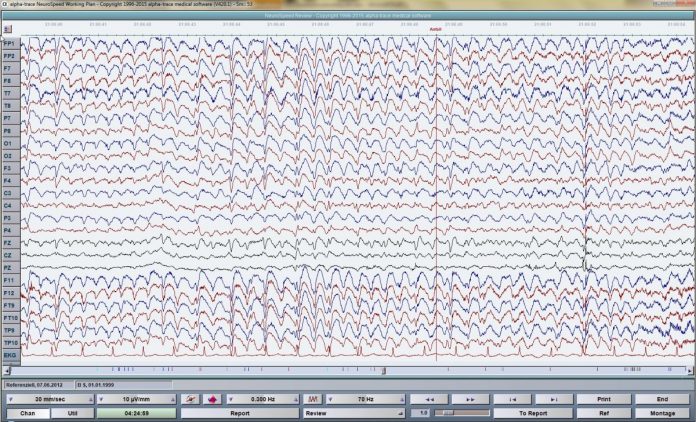
Task: Select the C4 channel label
Action: 11,205
